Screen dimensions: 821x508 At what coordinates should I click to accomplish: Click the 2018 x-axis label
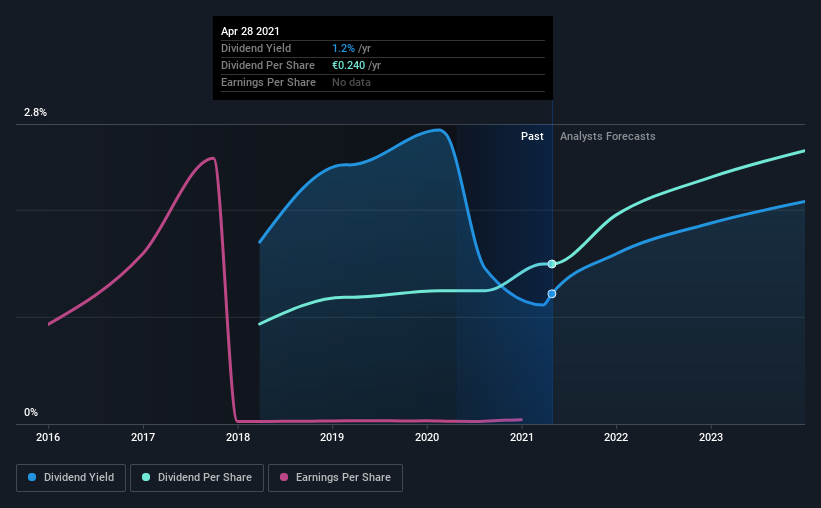coord(238,437)
